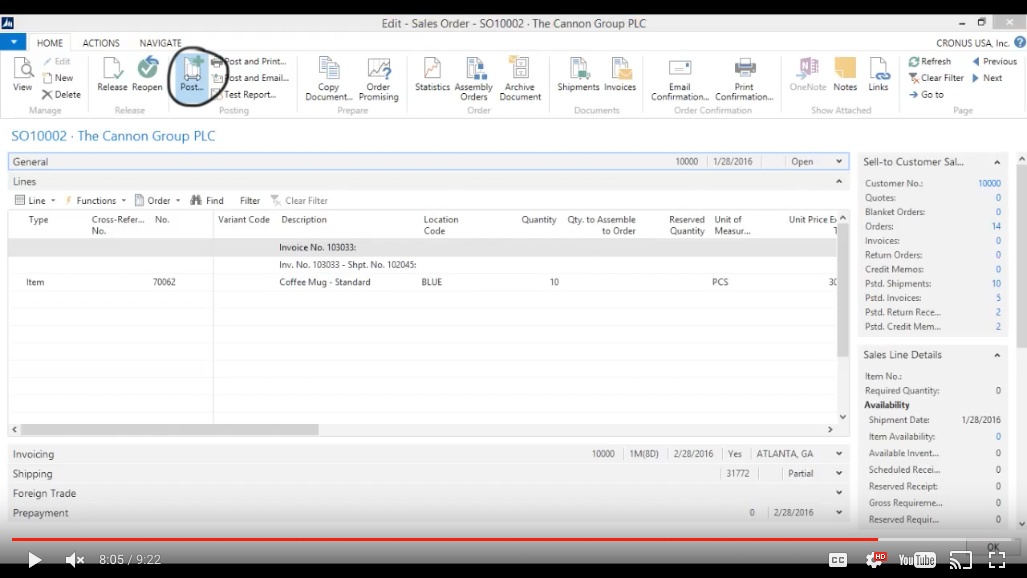This screenshot has height=578, width=1027.
Task: Open Assembly Orders
Action: tap(474, 79)
